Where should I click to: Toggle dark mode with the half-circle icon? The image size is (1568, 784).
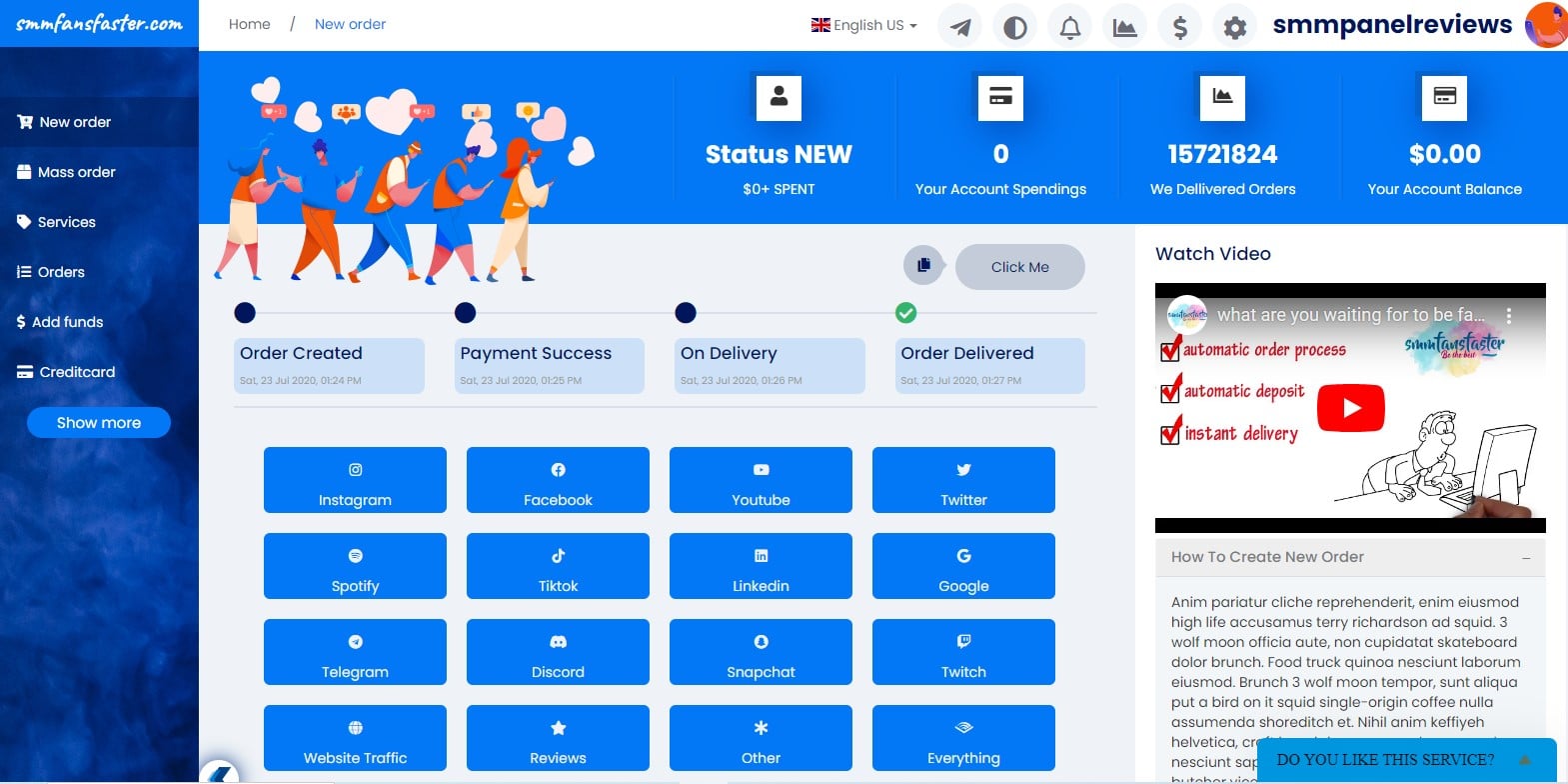point(1014,27)
